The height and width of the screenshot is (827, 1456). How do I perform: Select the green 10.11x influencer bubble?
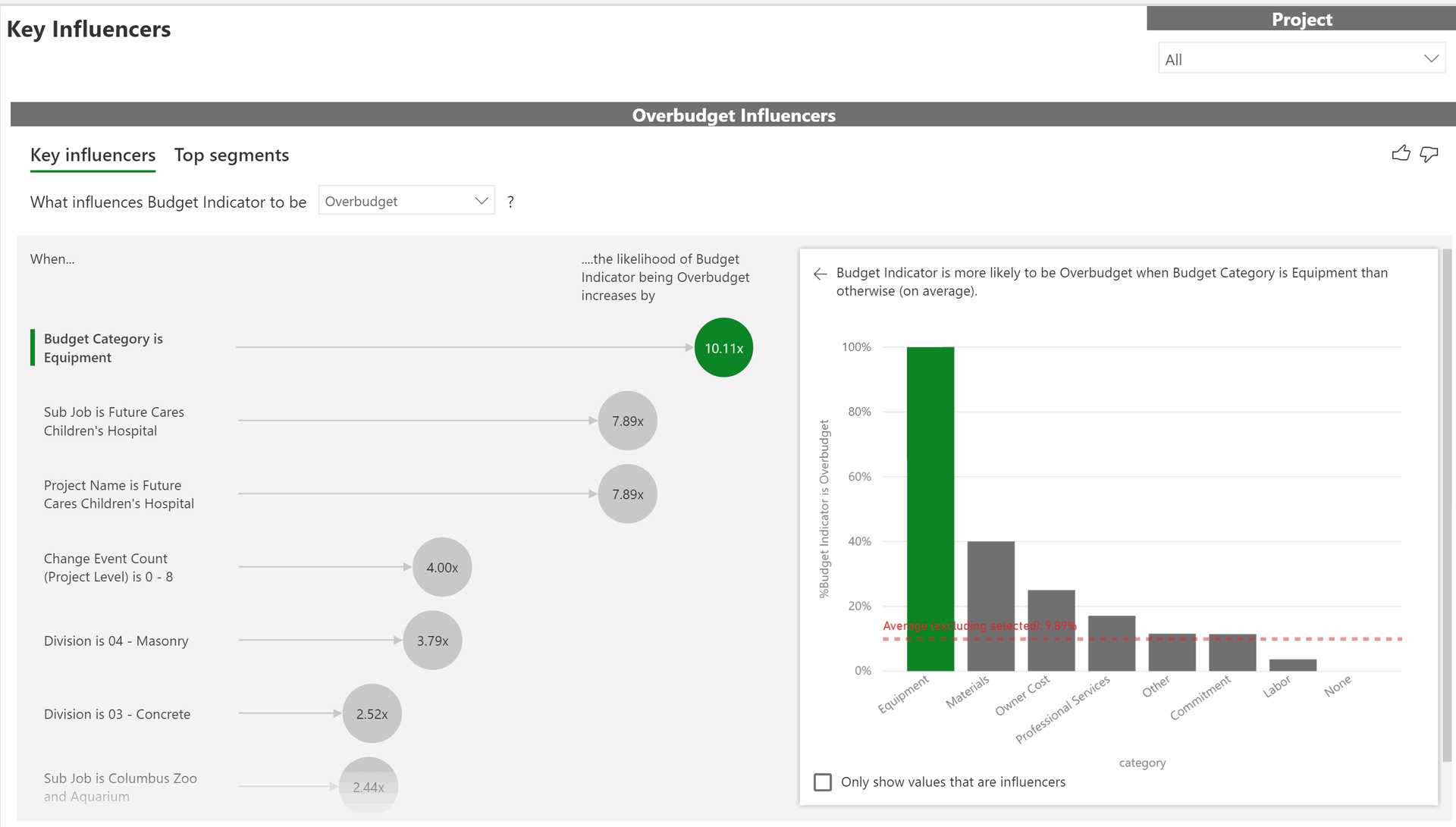(x=723, y=348)
